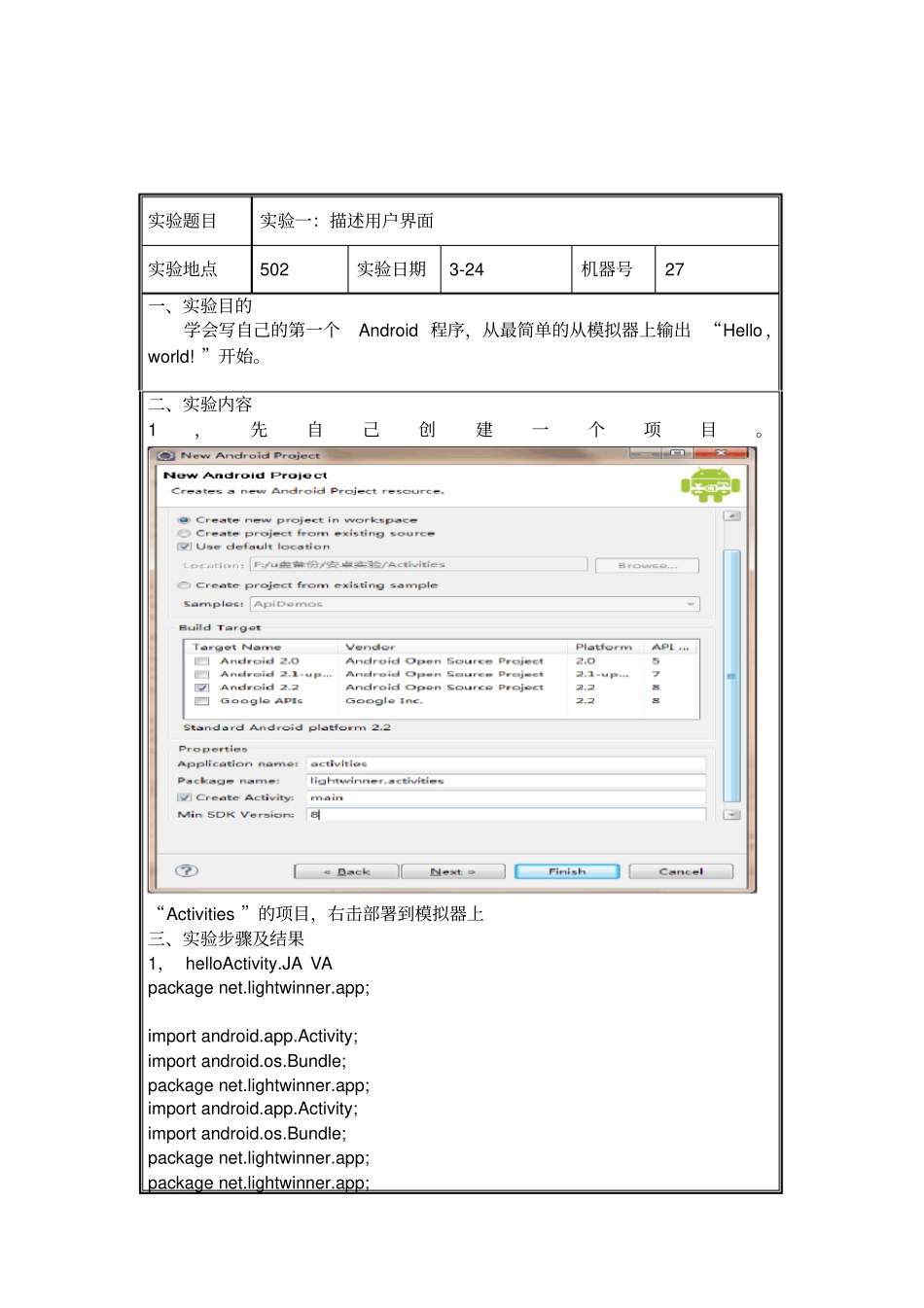
Task: Click the dialog vertical scrollbar thumb
Action: pos(732,676)
